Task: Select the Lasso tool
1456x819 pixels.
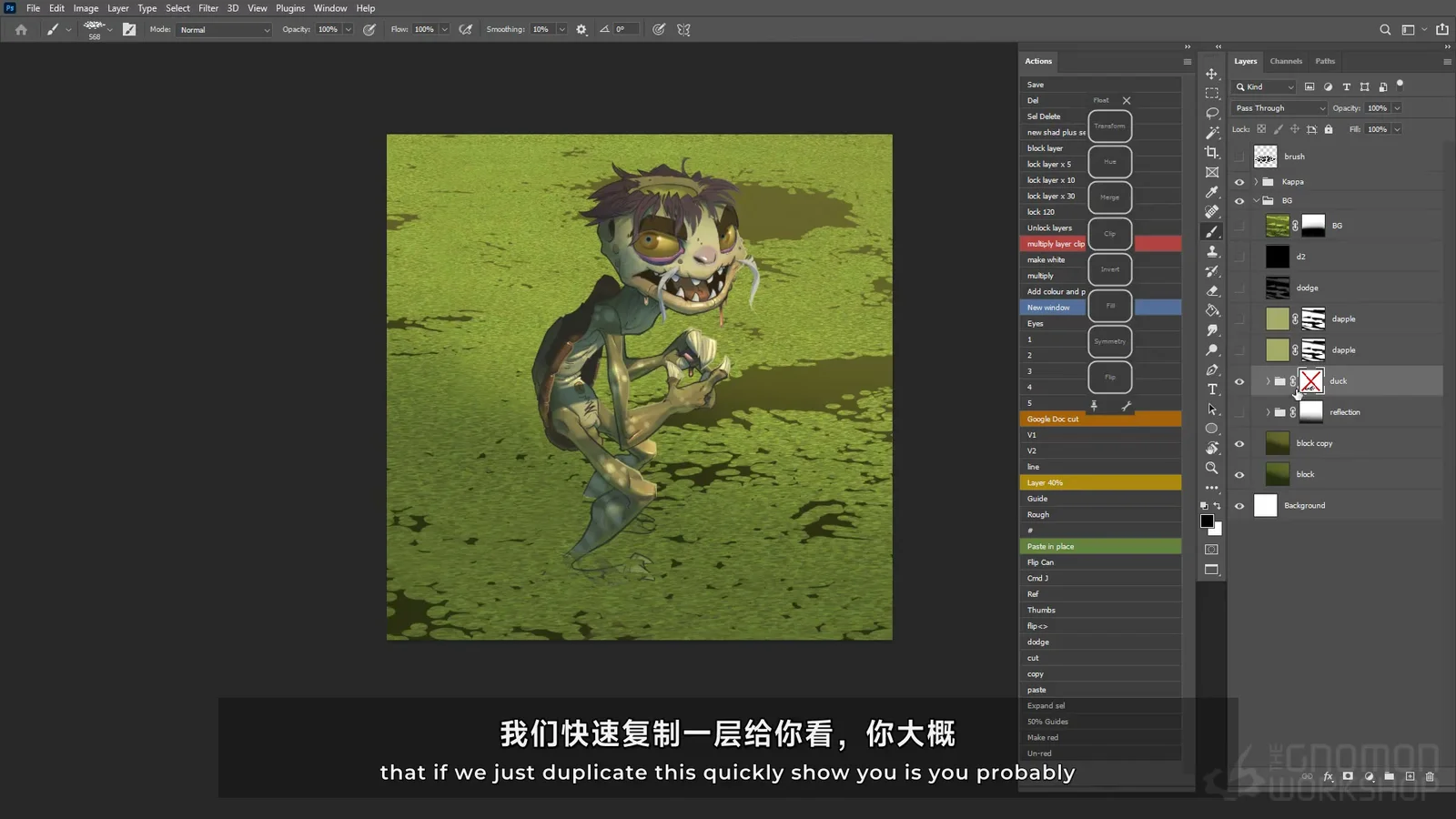Action: click(x=1211, y=114)
